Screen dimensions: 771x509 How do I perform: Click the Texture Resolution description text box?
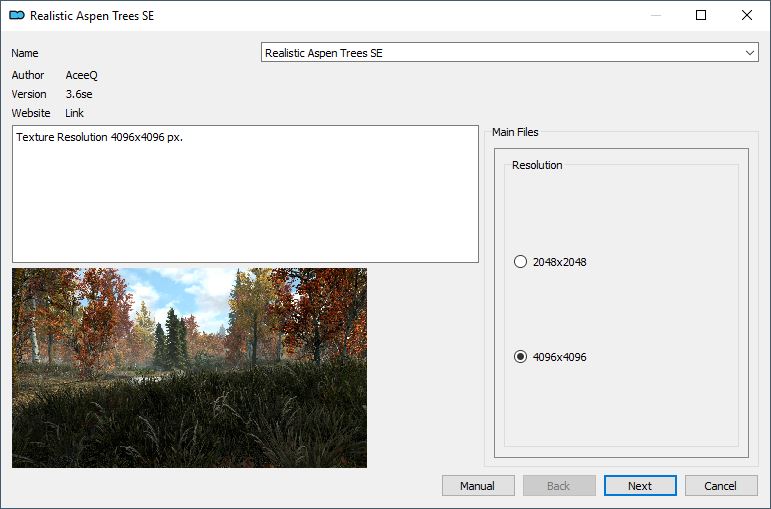coord(245,194)
